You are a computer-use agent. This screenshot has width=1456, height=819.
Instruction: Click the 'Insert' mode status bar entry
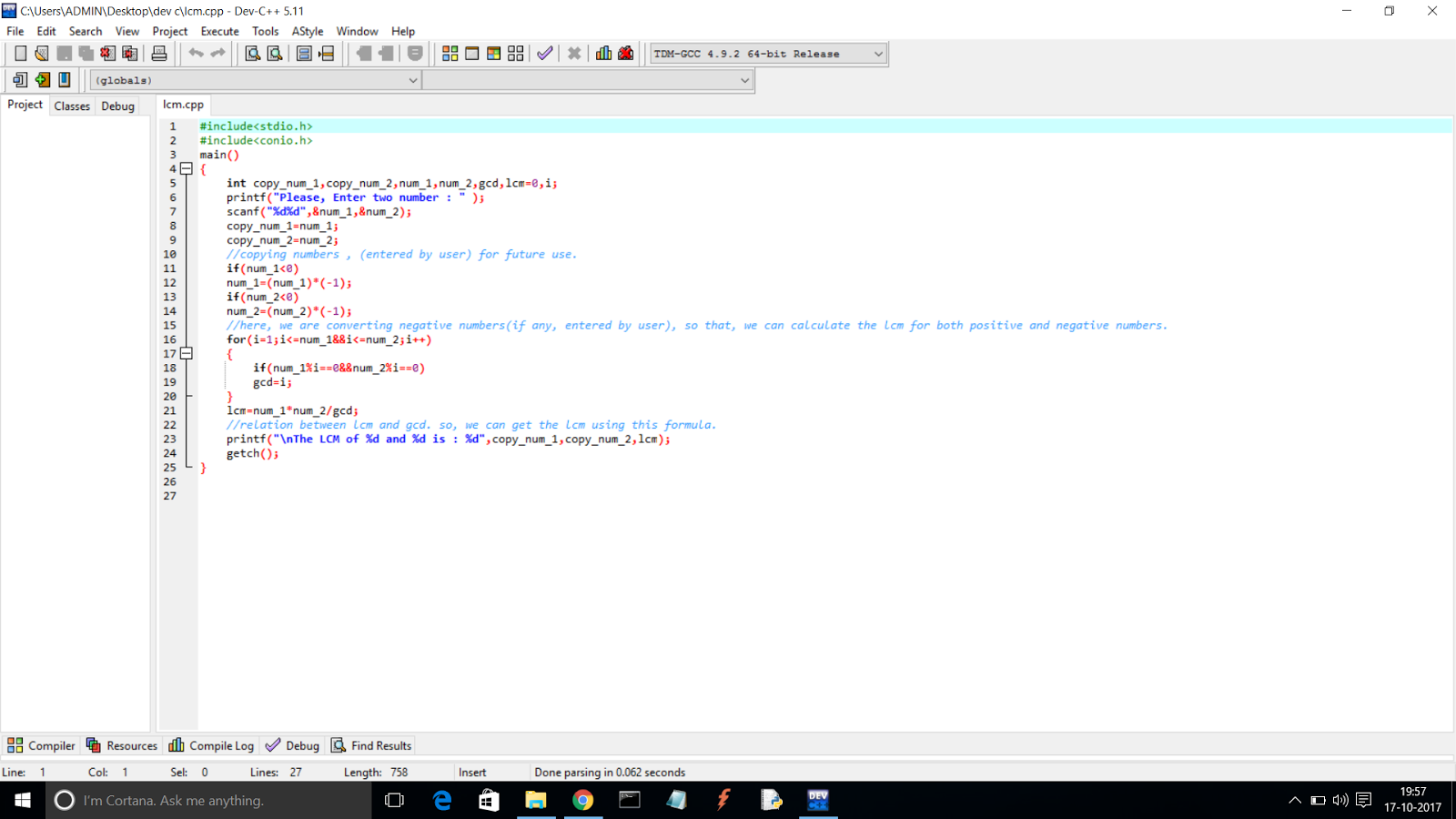pyautogui.click(x=472, y=772)
